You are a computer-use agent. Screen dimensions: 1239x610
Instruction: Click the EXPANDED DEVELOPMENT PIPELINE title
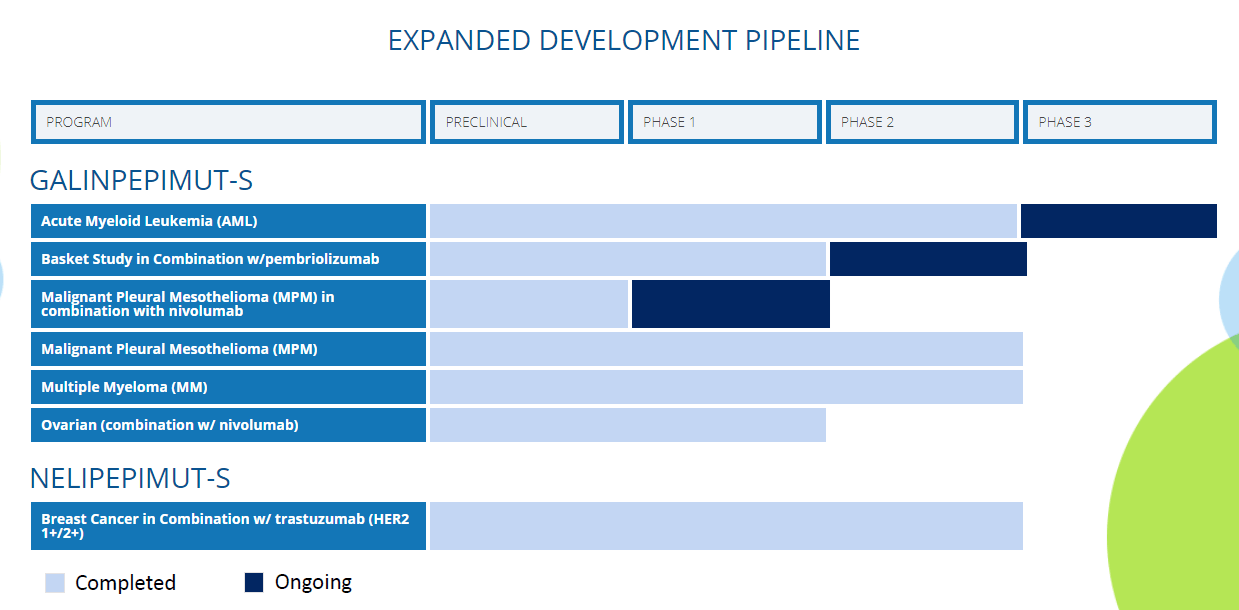(x=624, y=40)
